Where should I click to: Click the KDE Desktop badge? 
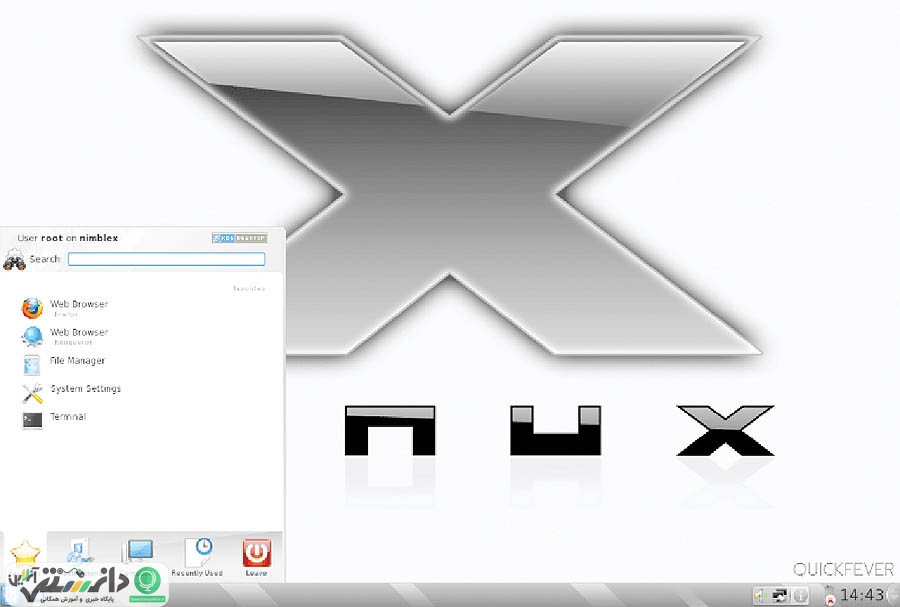click(x=239, y=238)
